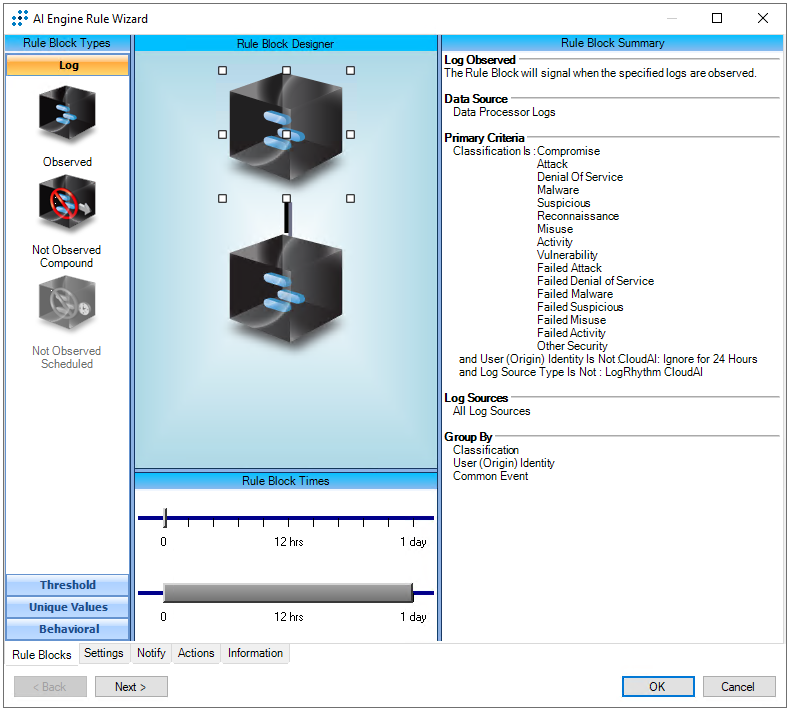789x710 pixels.
Task: Click the gray time range bar on second timeline
Action: pos(288,593)
